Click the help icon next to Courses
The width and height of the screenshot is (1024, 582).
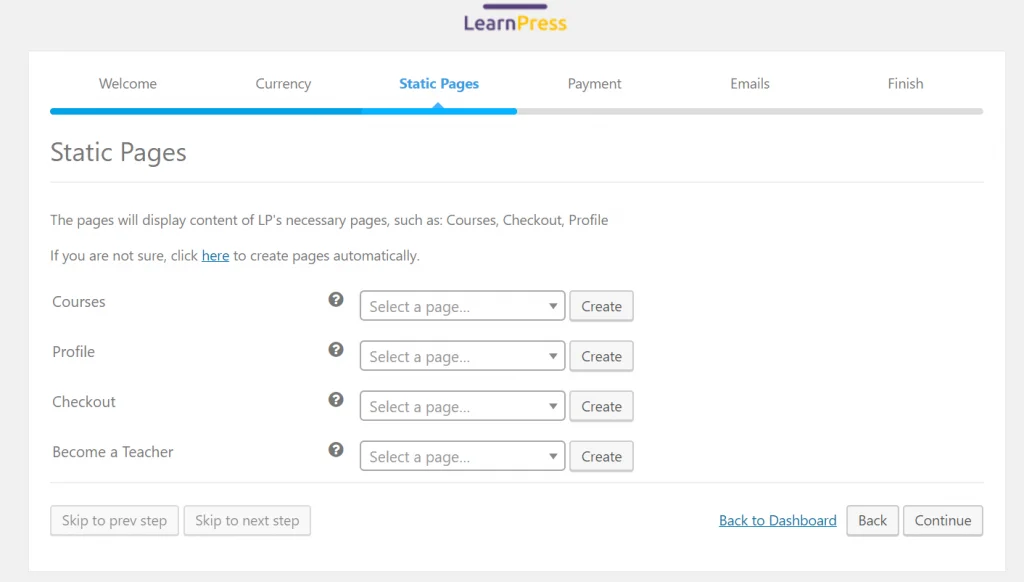[x=336, y=300]
